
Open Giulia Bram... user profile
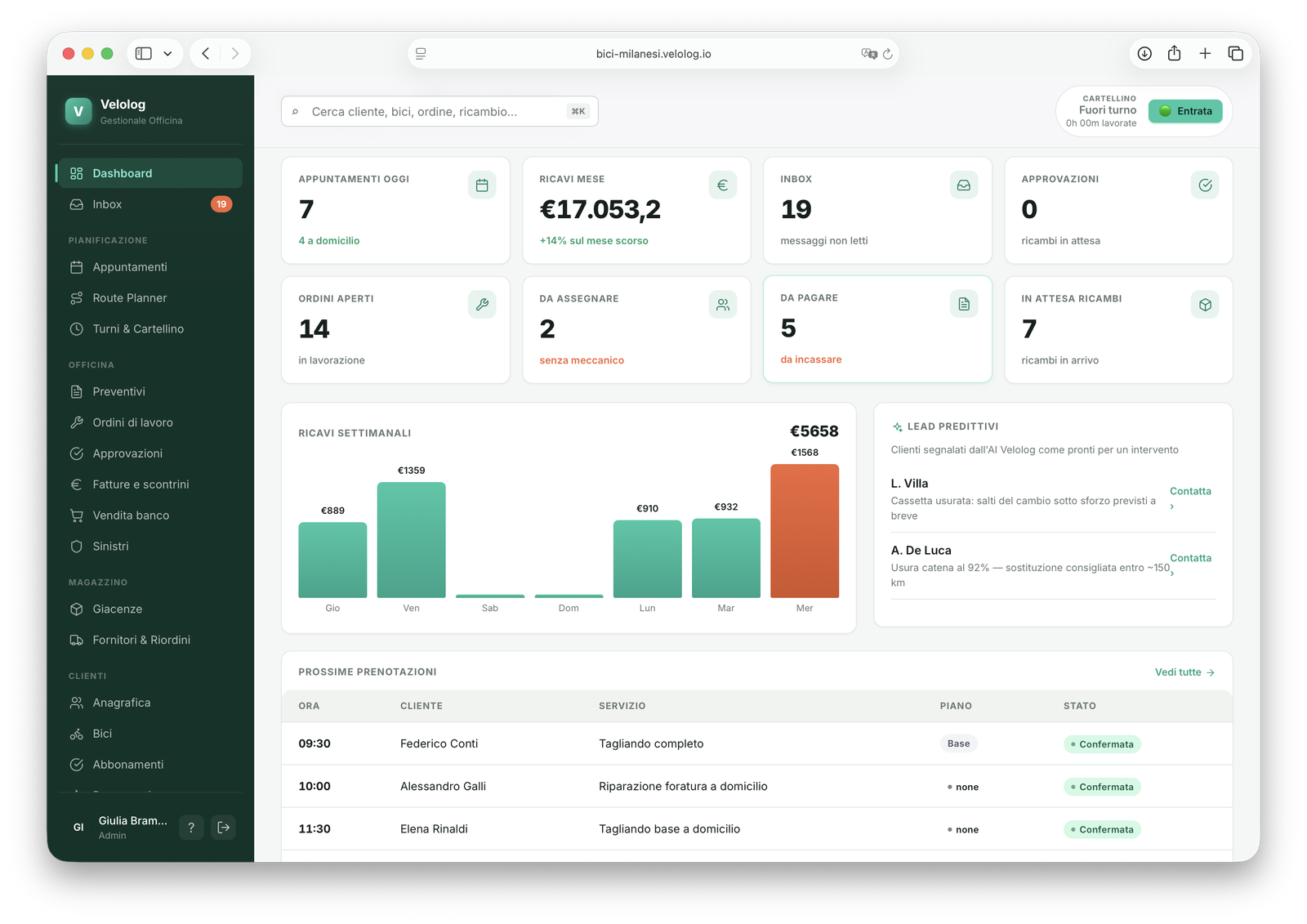pos(119,828)
